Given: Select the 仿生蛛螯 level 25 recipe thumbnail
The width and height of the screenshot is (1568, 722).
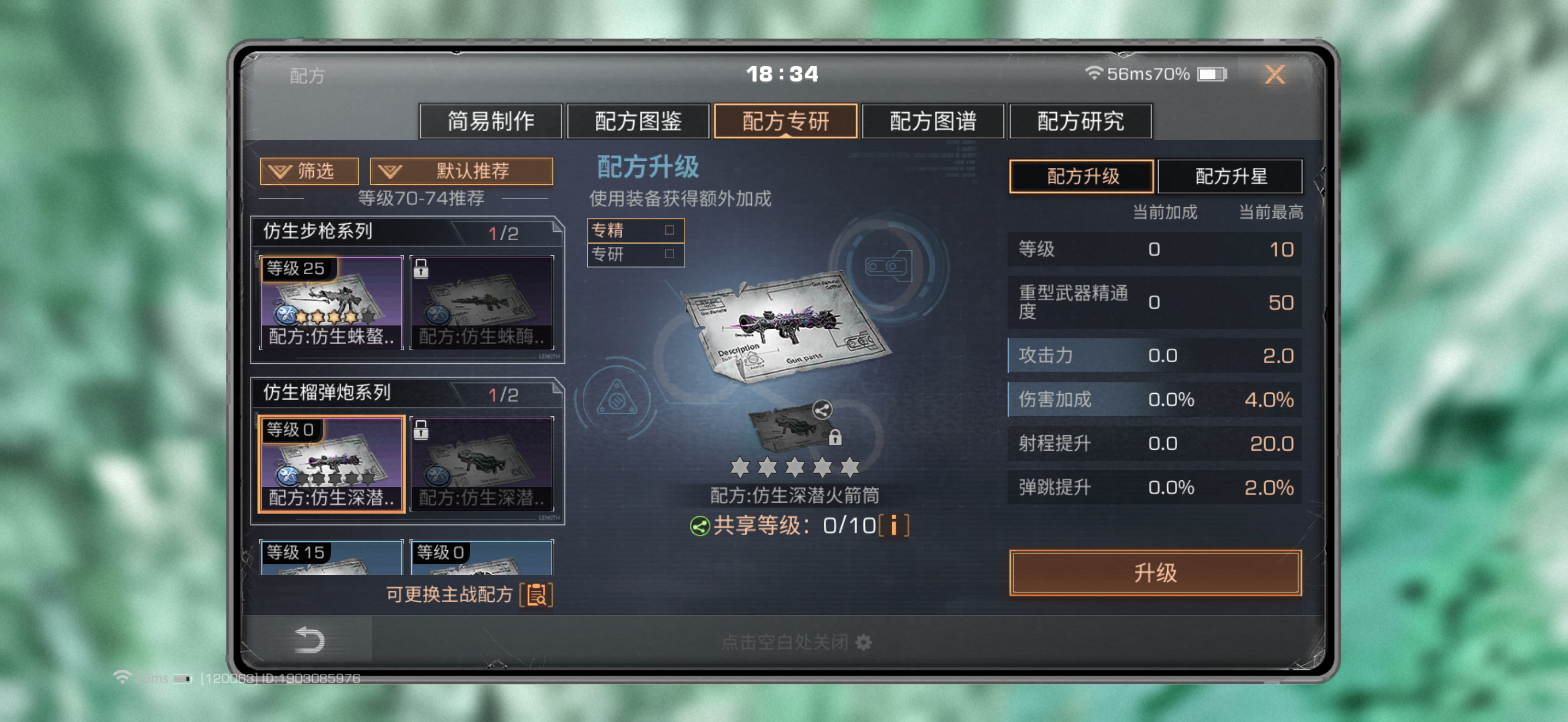Looking at the screenshot, I should click(332, 302).
